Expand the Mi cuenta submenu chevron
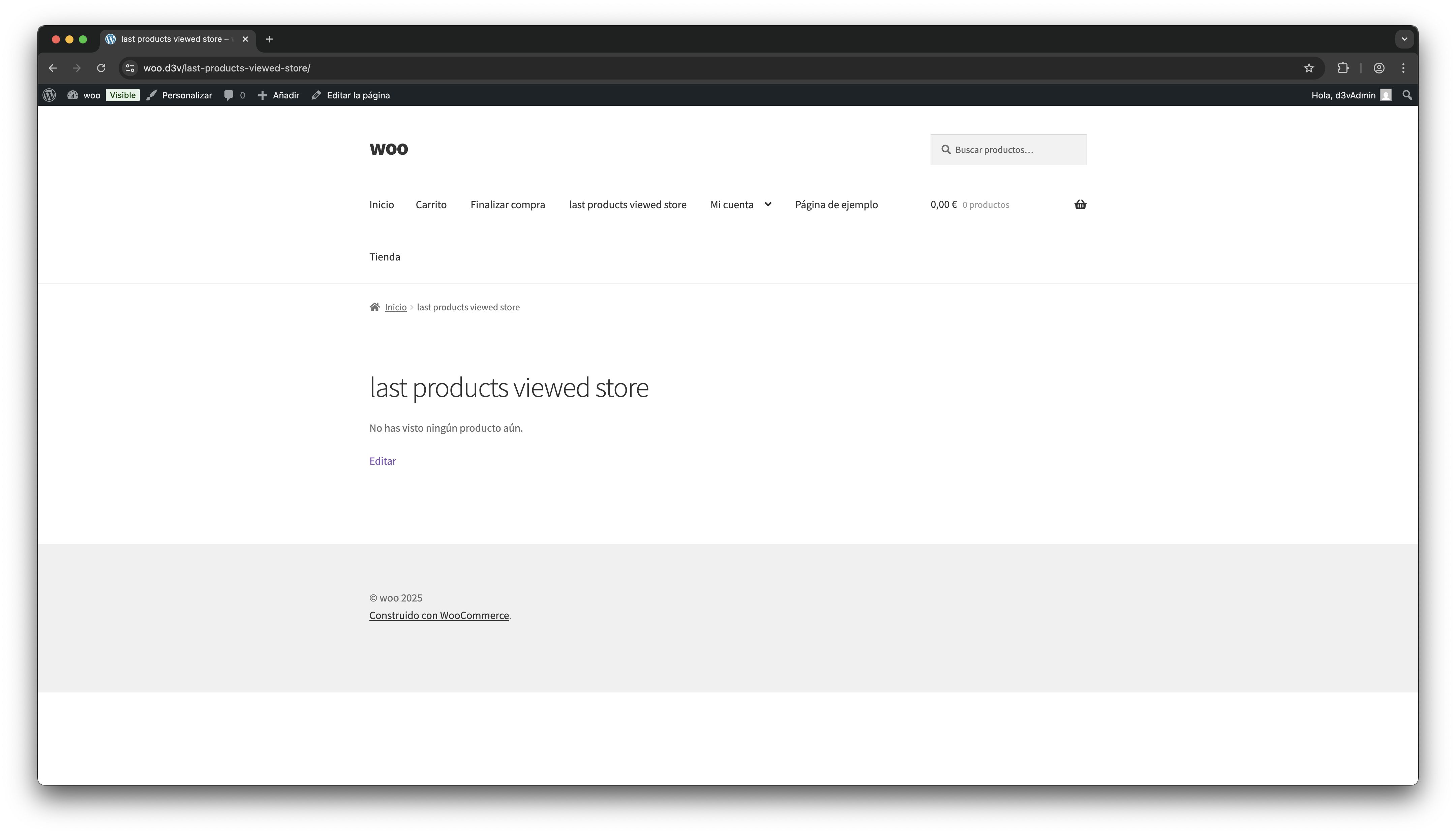Screen dimensions: 1456x835 [767, 204]
